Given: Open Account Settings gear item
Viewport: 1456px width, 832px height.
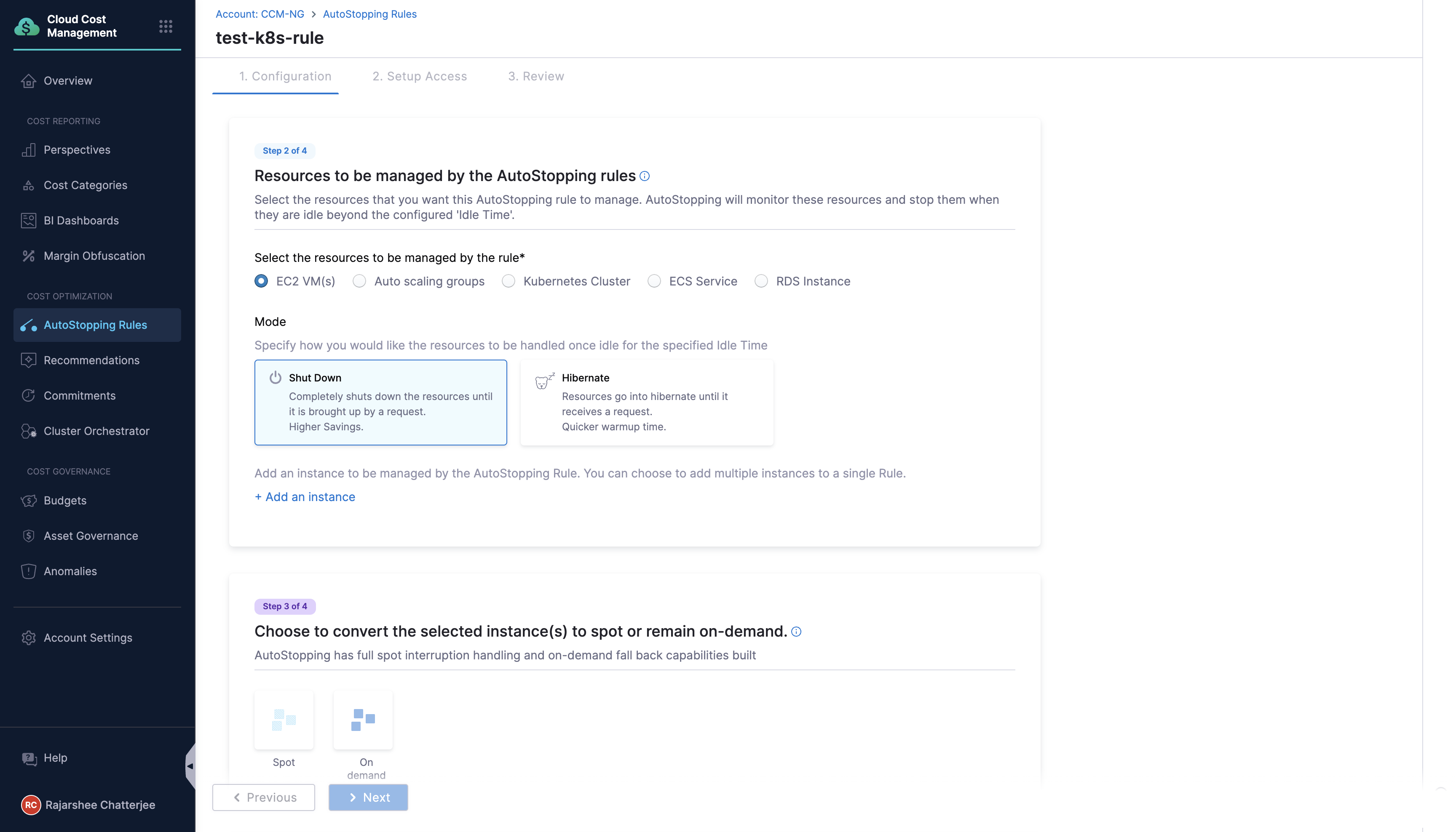Looking at the screenshot, I should click(88, 638).
